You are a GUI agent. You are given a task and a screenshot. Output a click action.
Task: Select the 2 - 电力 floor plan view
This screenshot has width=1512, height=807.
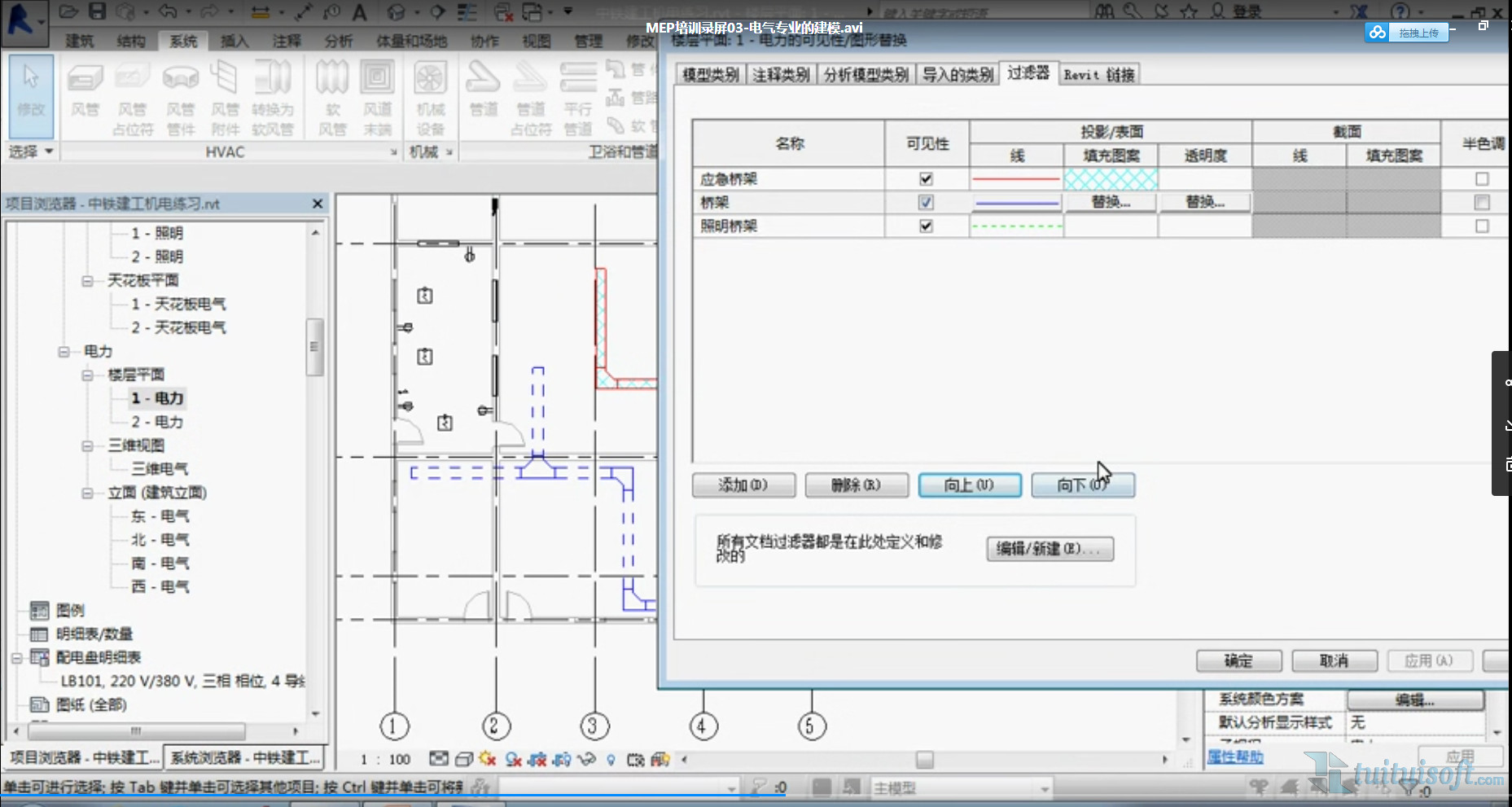[157, 422]
